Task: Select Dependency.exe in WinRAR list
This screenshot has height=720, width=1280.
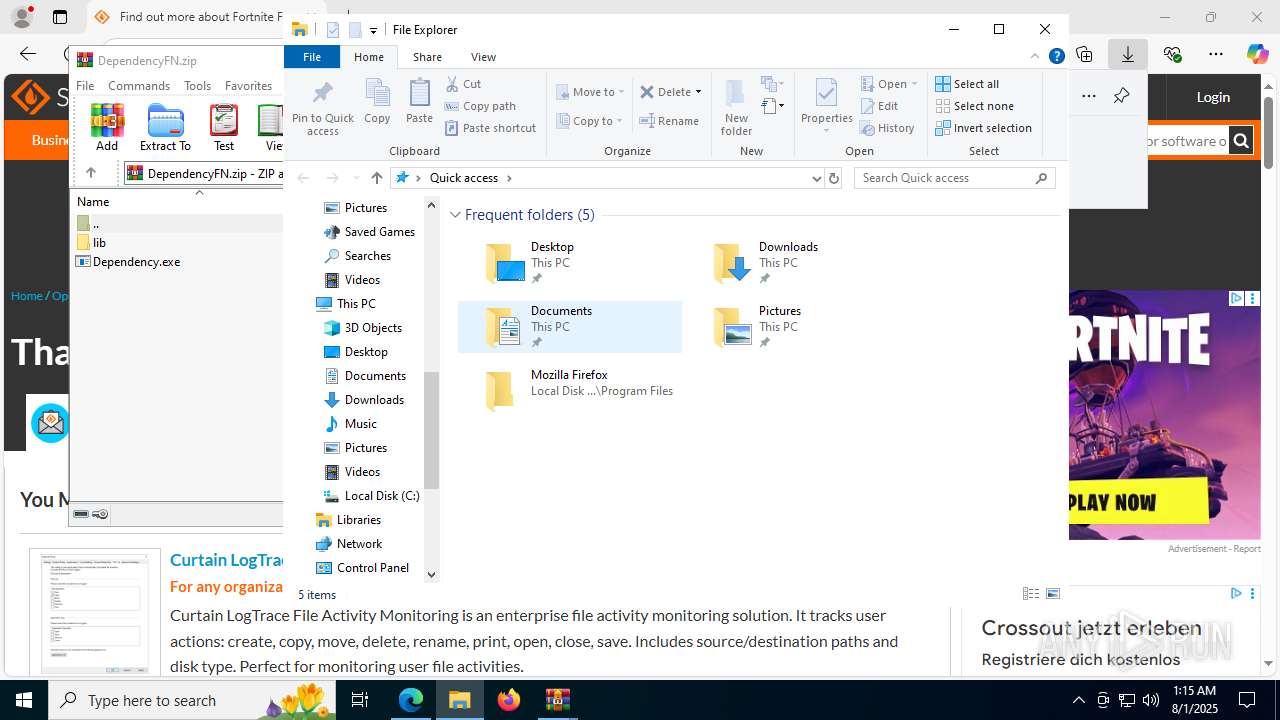Action: [x=128, y=262]
